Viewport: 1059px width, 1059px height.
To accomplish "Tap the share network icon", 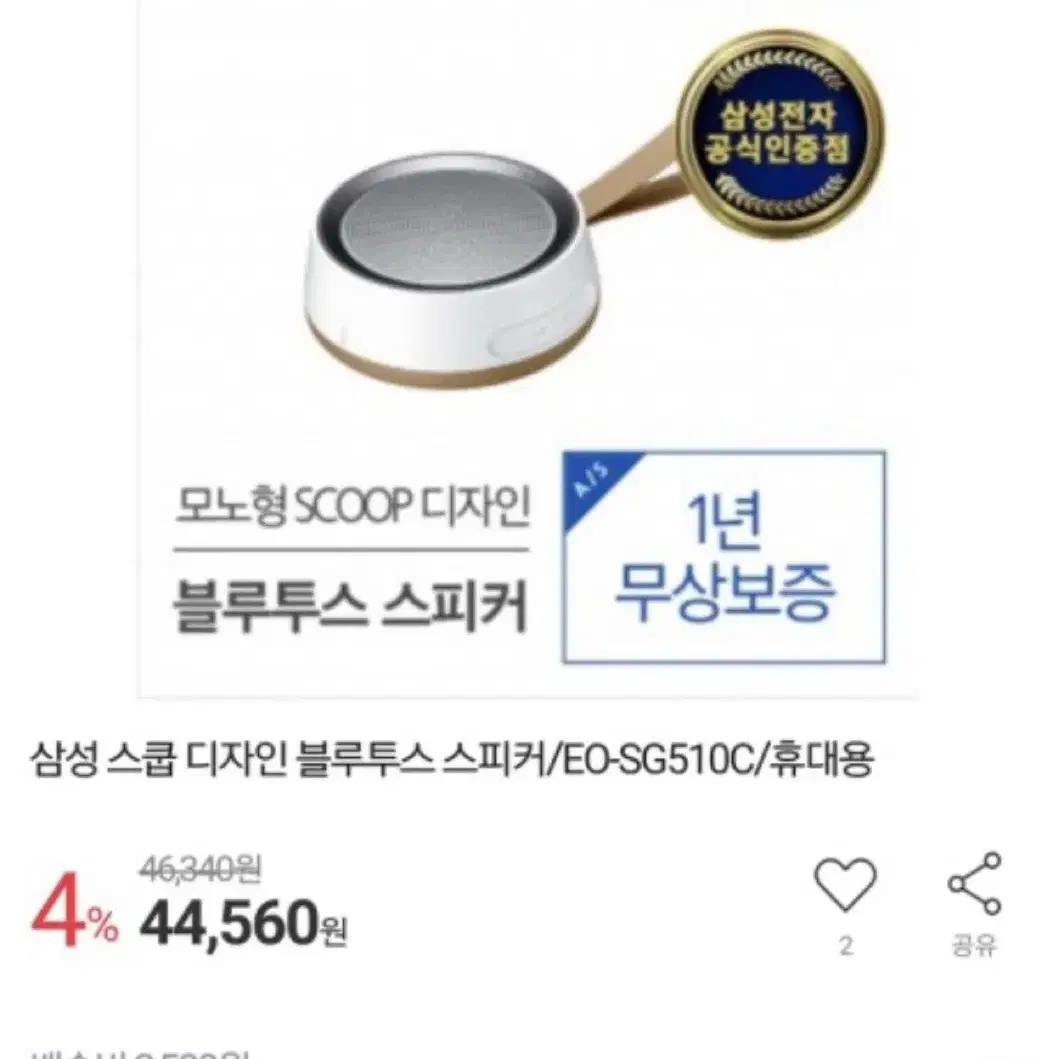I will (974, 883).
